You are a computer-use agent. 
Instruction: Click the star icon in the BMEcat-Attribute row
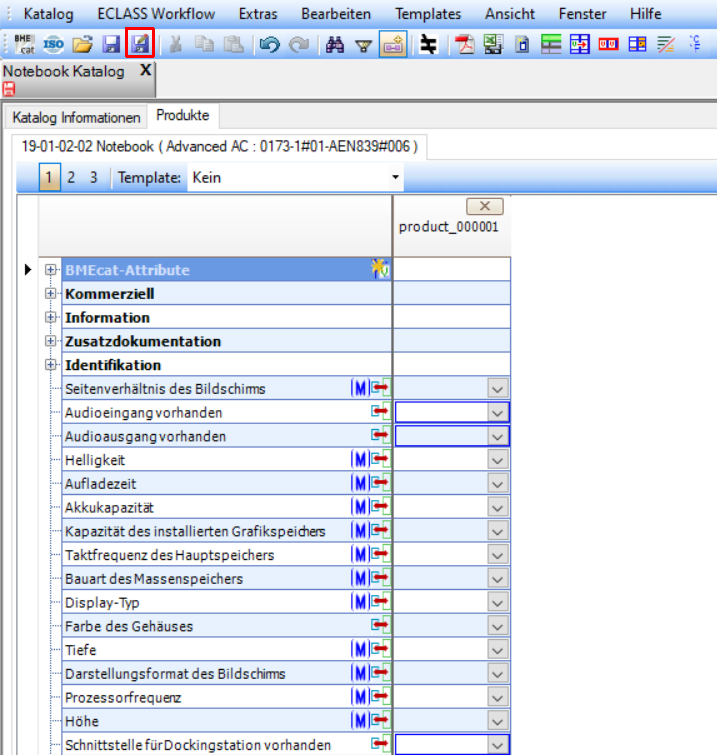tap(380, 269)
